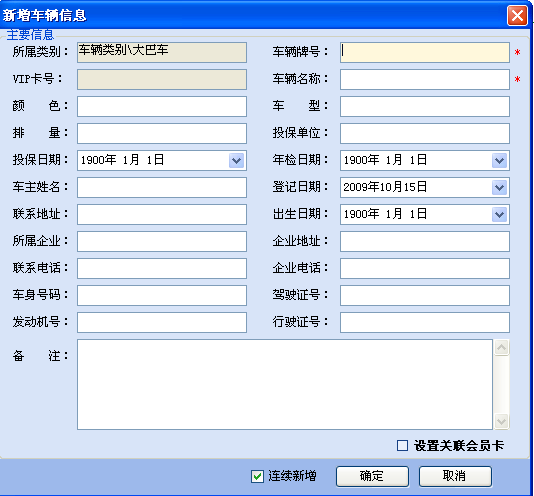Click the 备注 scrollbar down arrow
This screenshot has height=496, width=534.
(501, 421)
